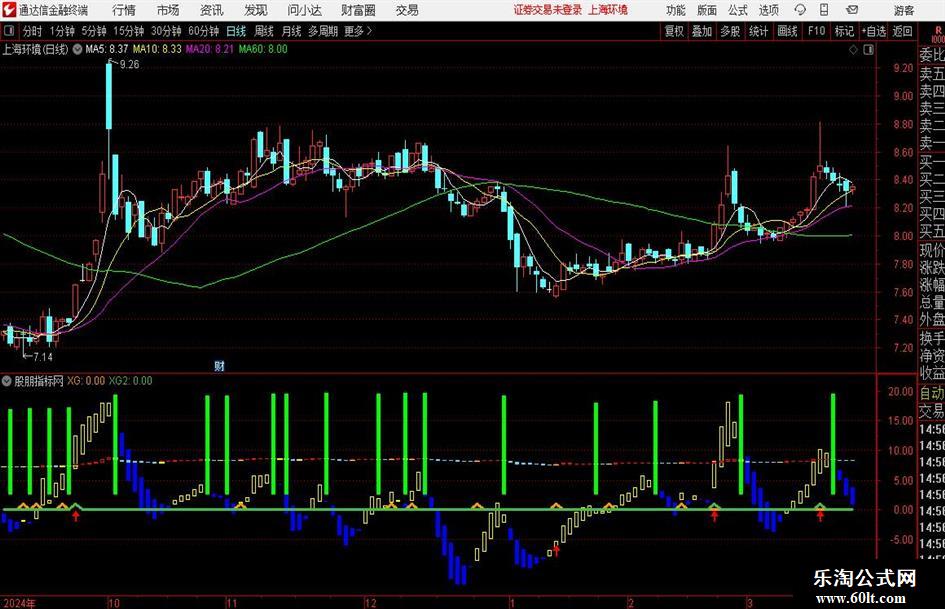Click the 统计 statistics button
945x609 pixels.
click(x=758, y=31)
